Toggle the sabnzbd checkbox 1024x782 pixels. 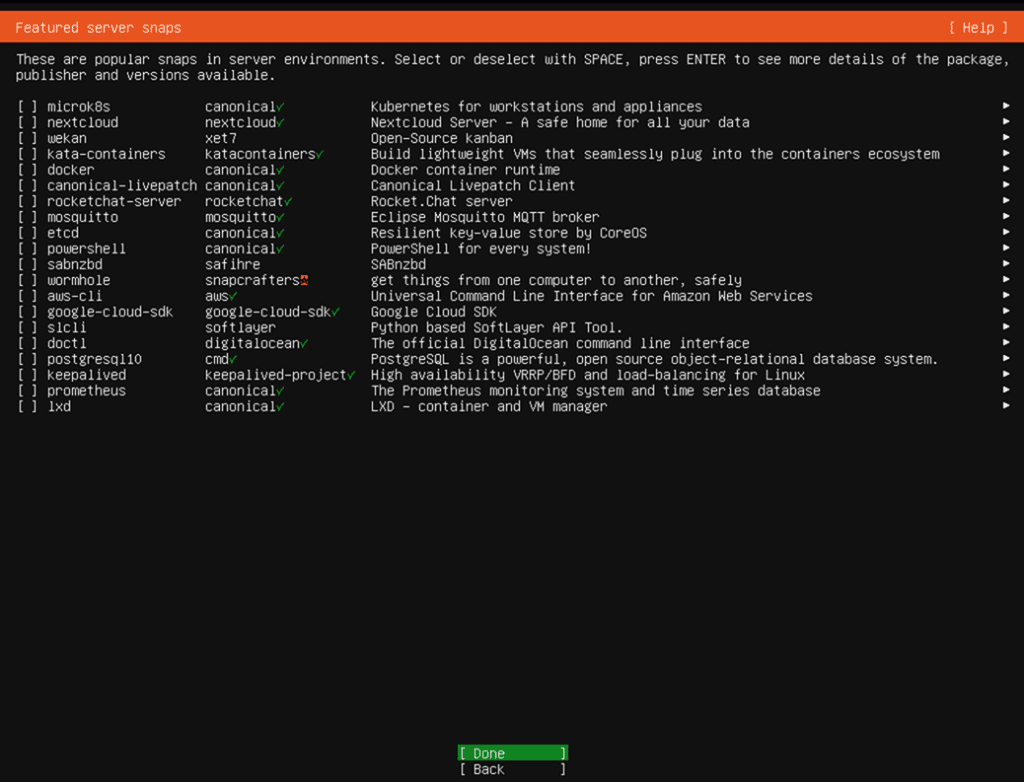[x=27, y=265]
